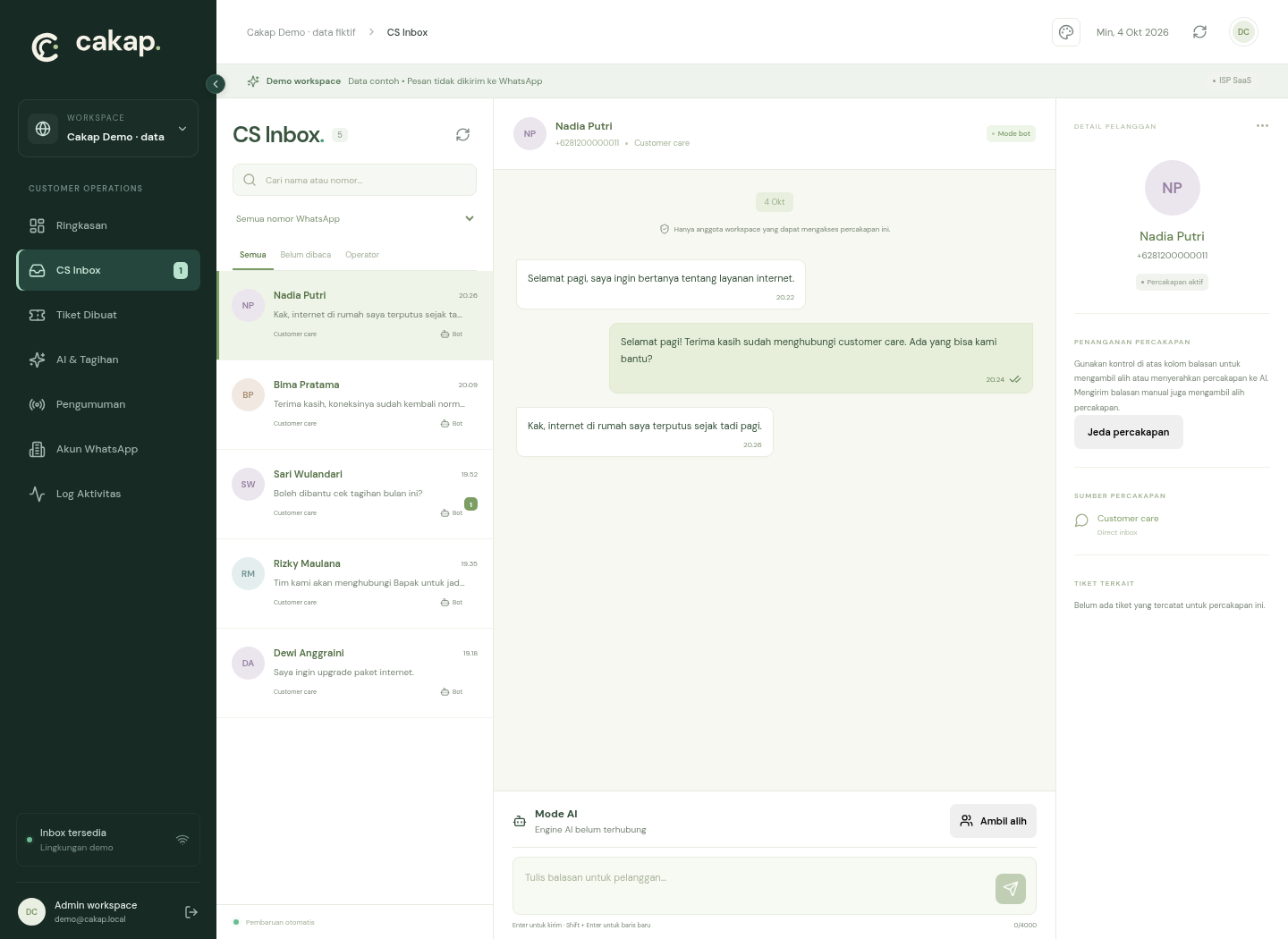The width and height of the screenshot is (1288, 939).
Task: Click the logout icon beside Admin workspace
Action: click(x=191, y=912)
